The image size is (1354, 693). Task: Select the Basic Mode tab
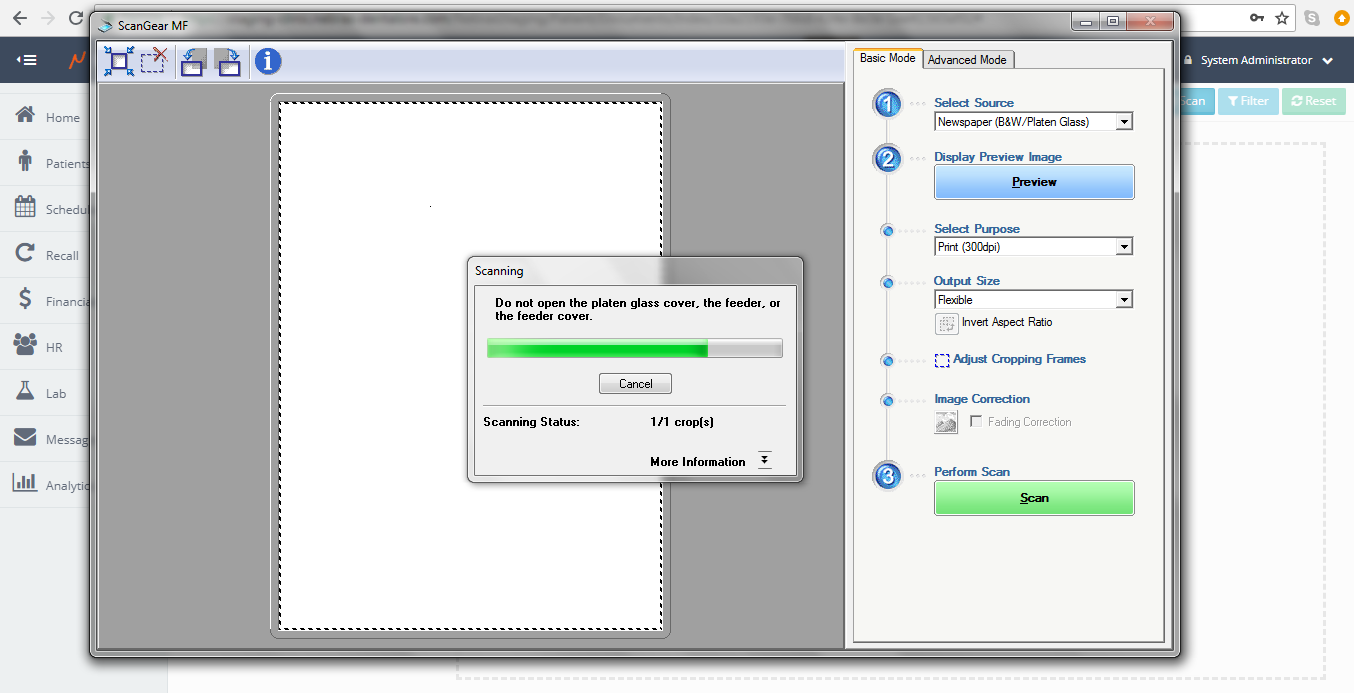pos(887,58)
